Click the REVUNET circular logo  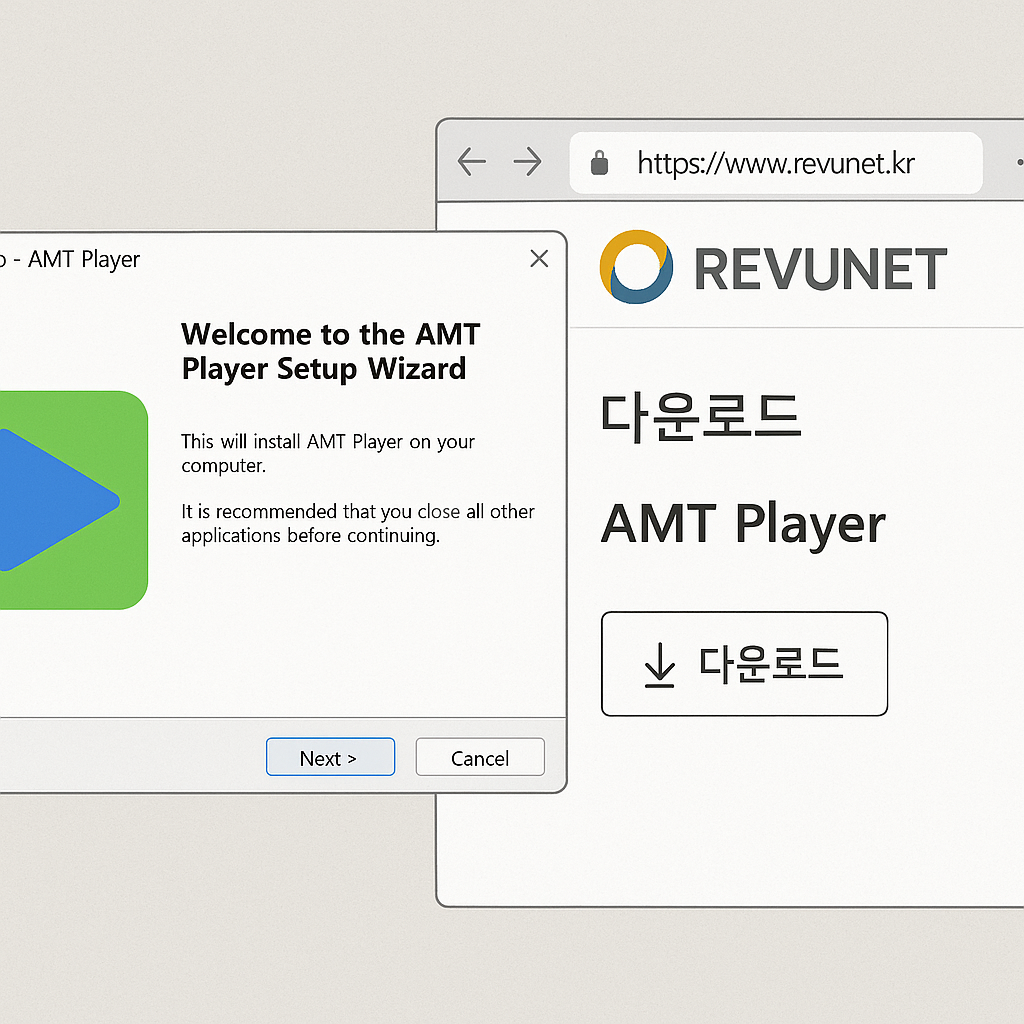[x=637, y=266]
